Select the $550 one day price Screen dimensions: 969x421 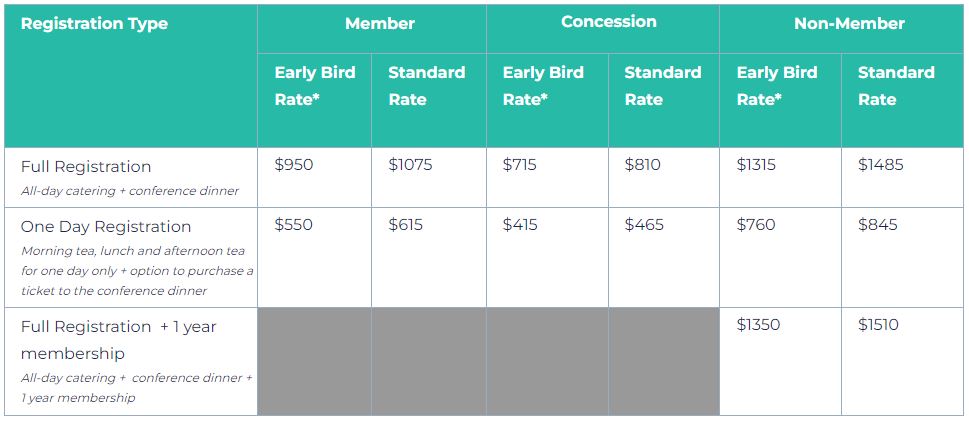[x=294, y=225]
